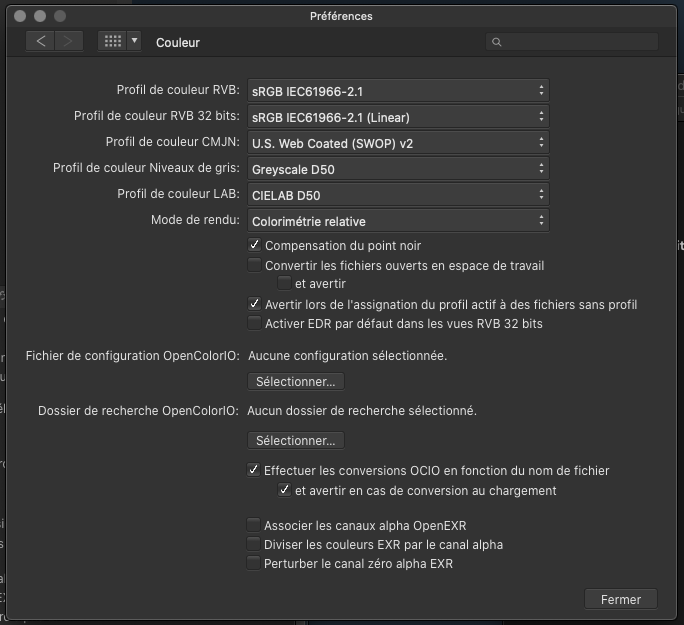Screen dimensions: 684x625
Task: Click the 'Dossier de recherche OpenColorIO:' label
Action: [138, 411]
